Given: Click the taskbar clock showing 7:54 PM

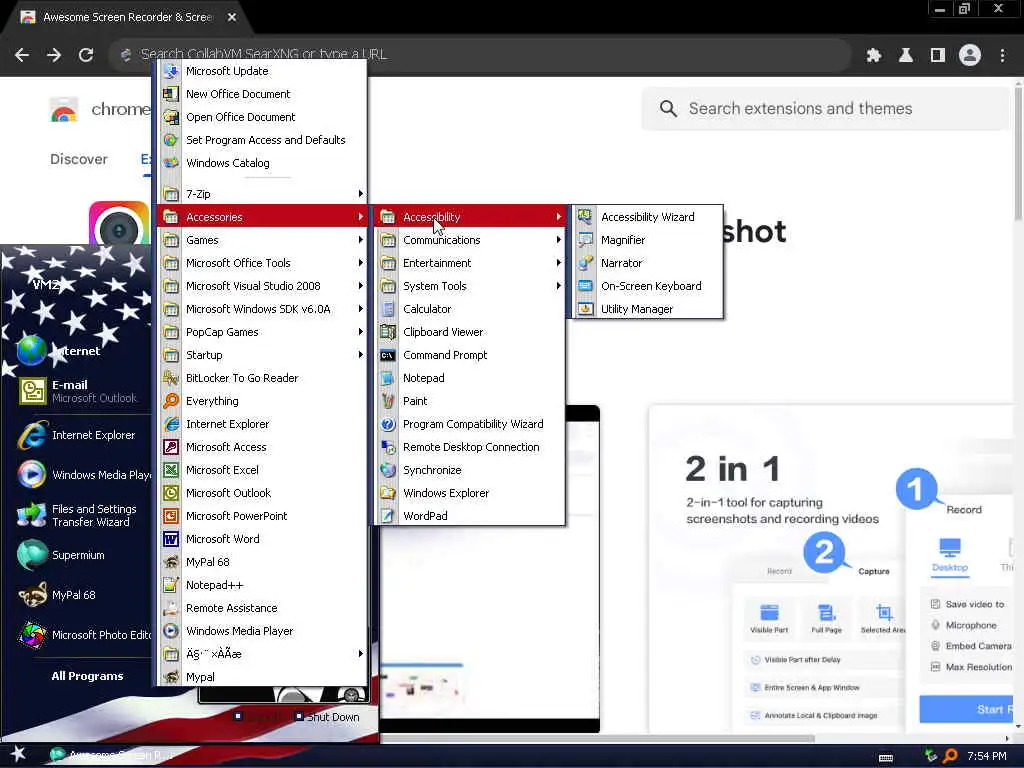Looking at the screenshot, I should pos(987,756).
